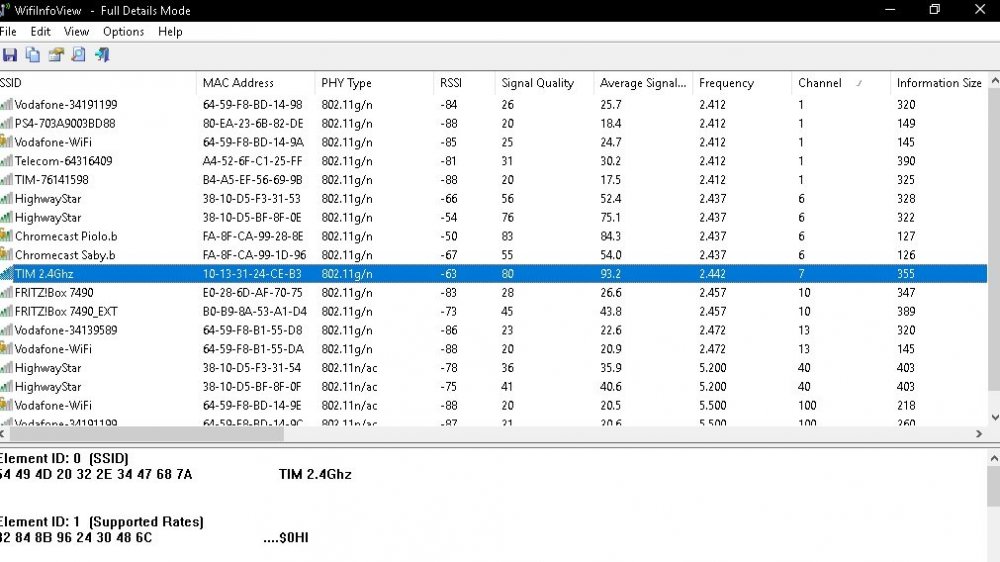Select the TIM-76141598 network row
The height and width of the screenshot is (562, 1000).
[x=494, y=180]
